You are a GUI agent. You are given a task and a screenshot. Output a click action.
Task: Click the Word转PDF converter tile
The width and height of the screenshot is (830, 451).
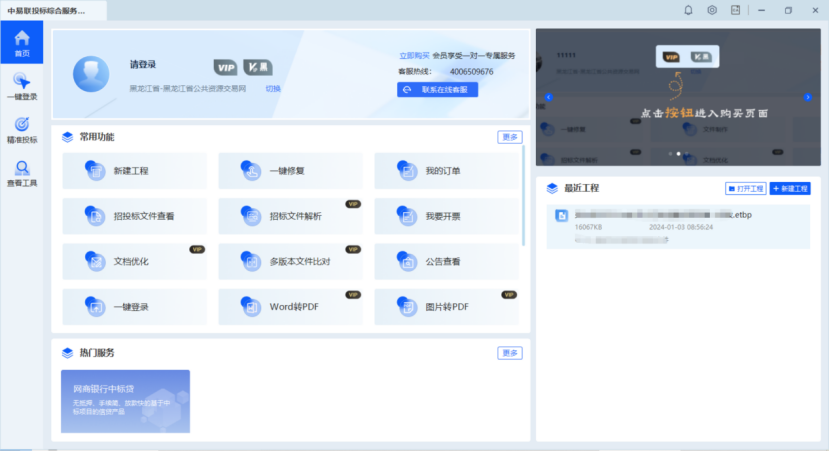pyautogui.click(x=290, y=307)
